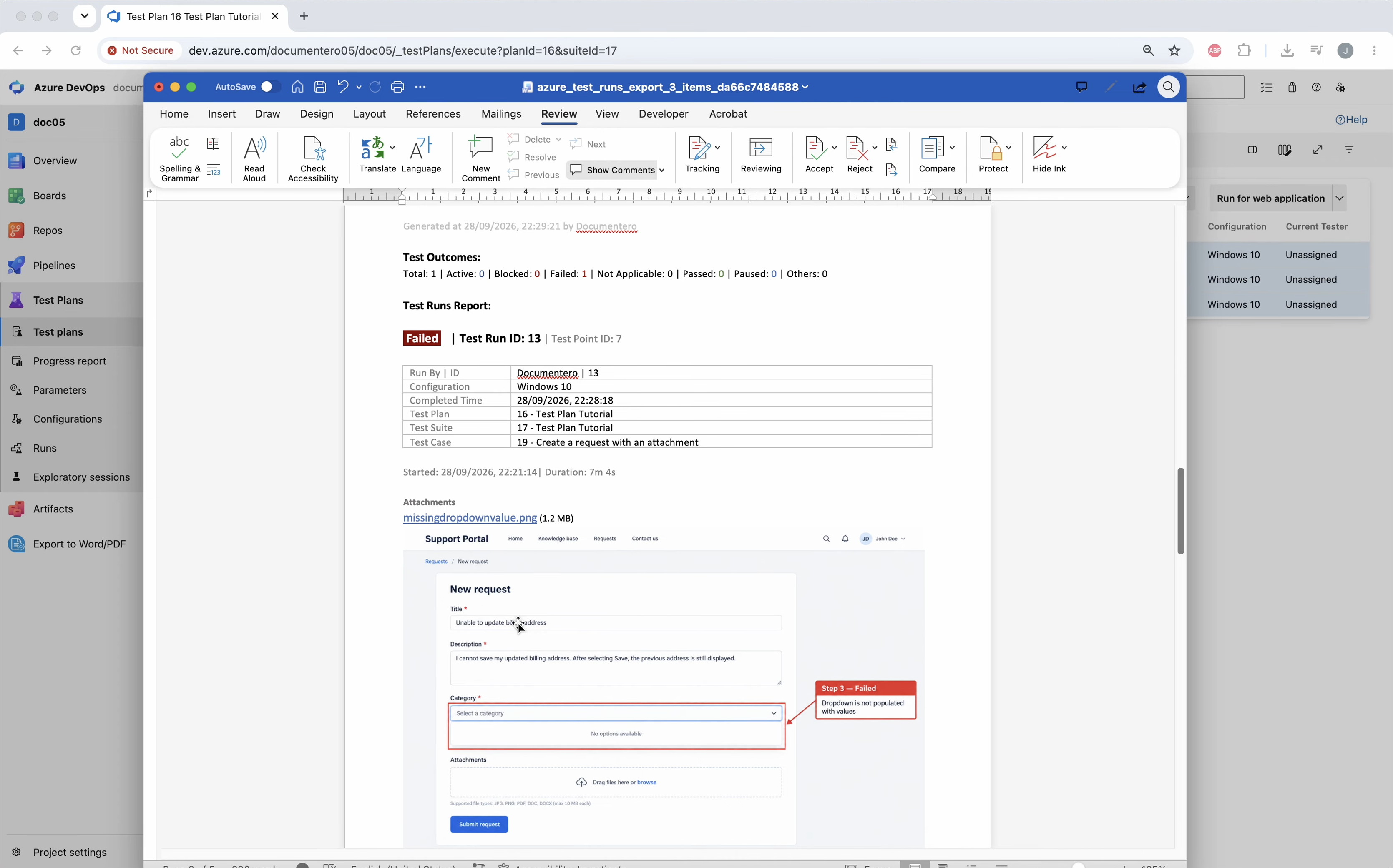This screenshot has width=1393, height=868.
Task: Open the Developer ribbon tab
Action: tap(663, 114)
